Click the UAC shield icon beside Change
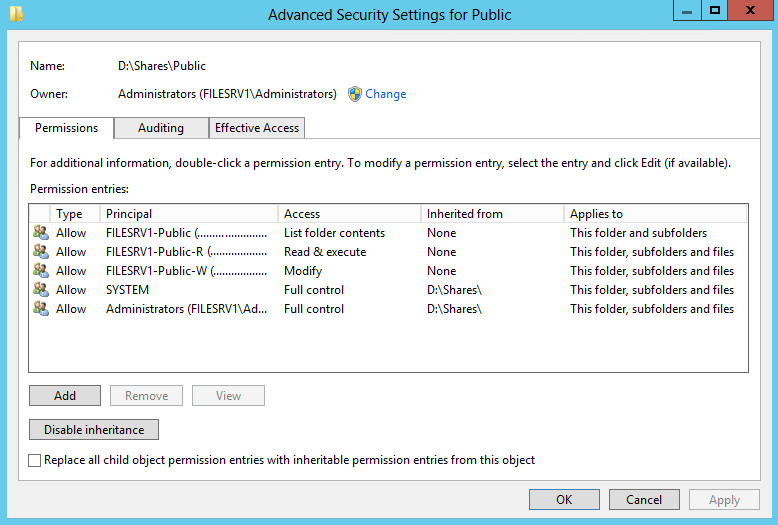This screenshot has height=525, width=778. pos(354,94)
